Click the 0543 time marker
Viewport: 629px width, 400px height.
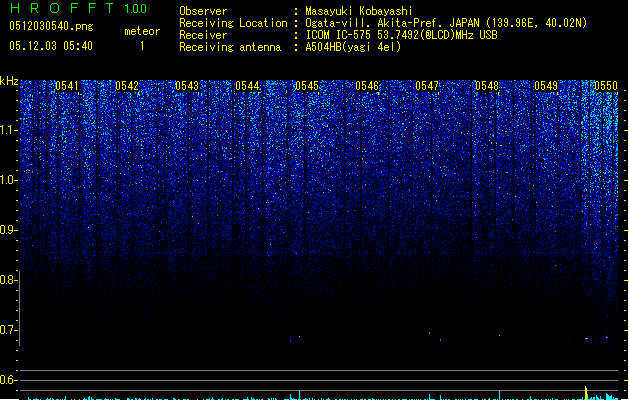coord(187,86)
